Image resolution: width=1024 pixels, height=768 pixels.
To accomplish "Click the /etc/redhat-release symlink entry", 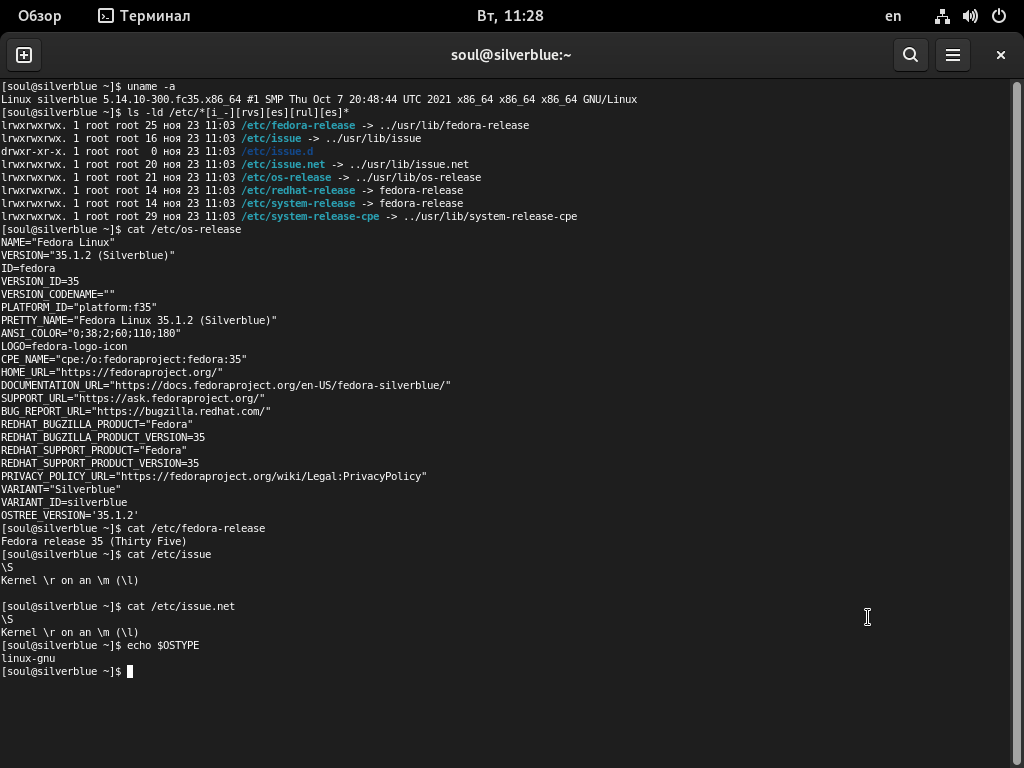I will tap(298, 191).
